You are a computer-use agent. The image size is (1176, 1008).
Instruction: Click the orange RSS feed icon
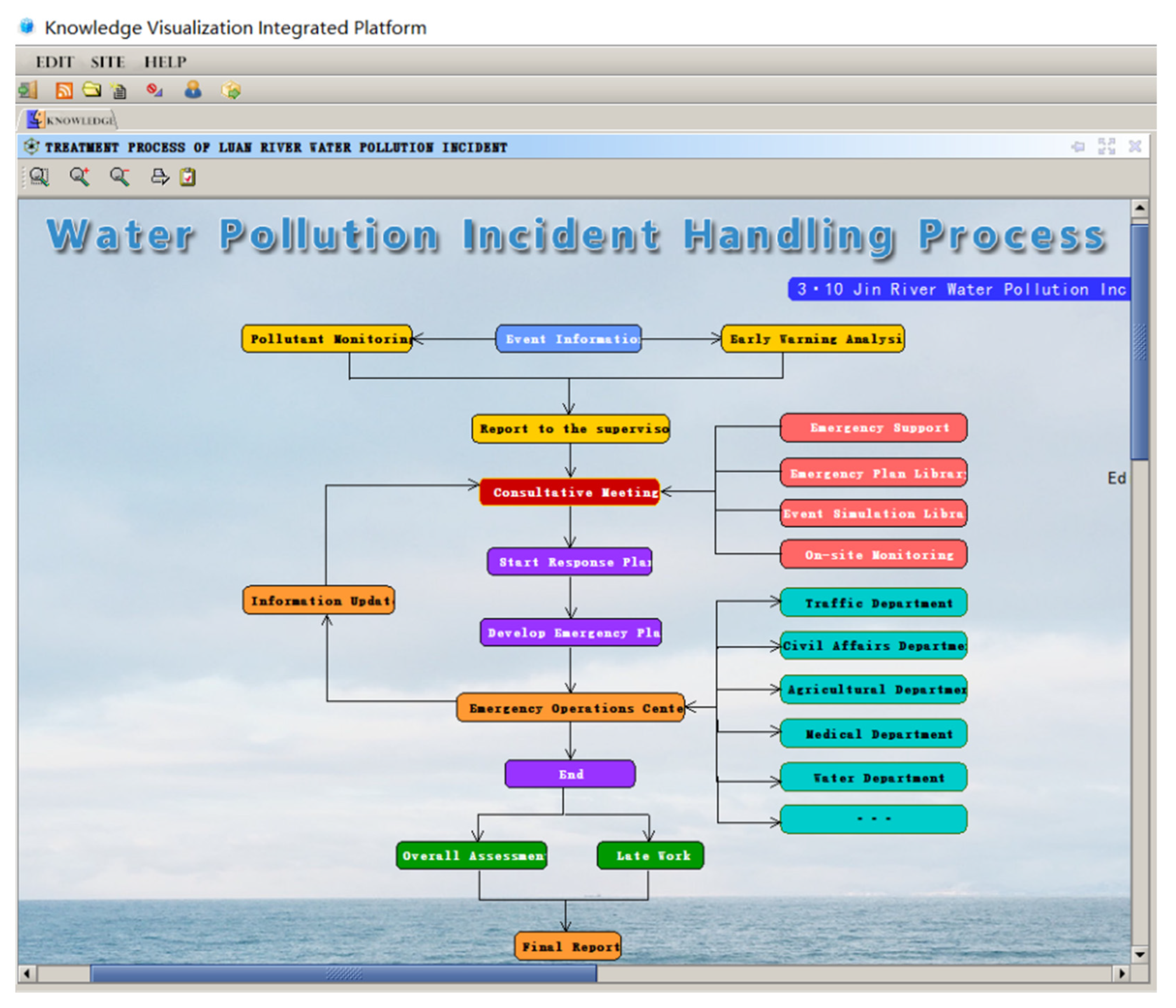(x=63, y=90)
